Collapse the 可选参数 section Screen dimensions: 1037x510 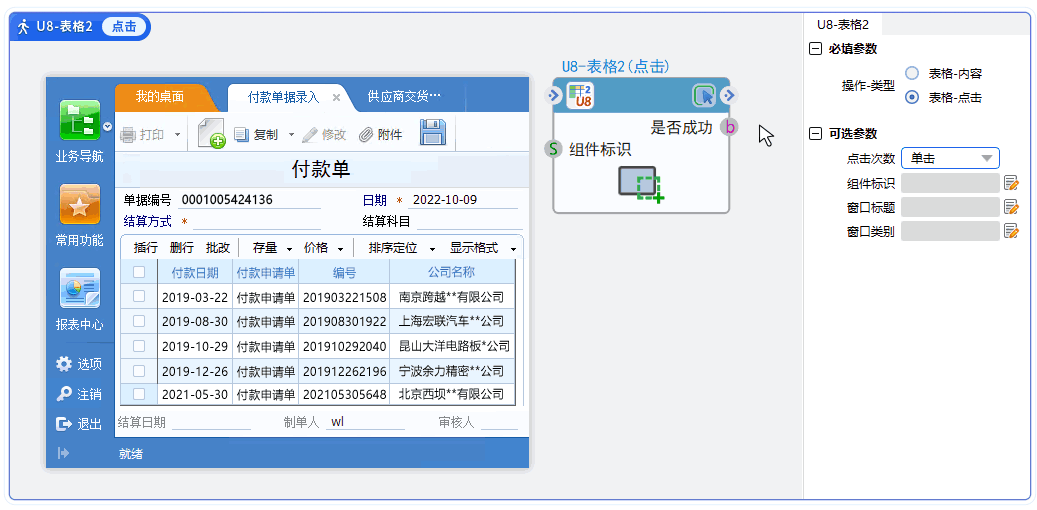815,133
